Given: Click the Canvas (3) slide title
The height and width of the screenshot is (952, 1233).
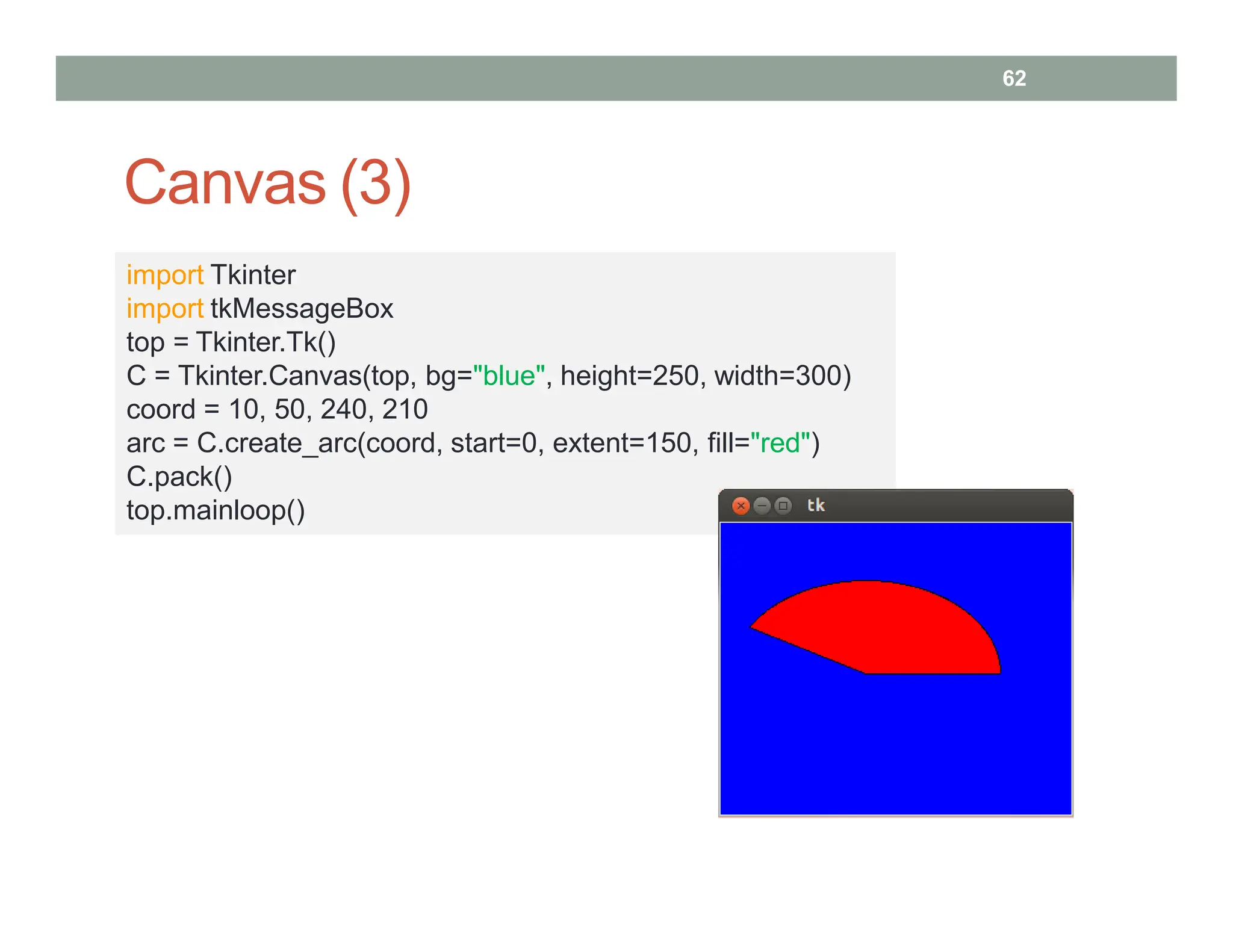Looking at the screenshot, I should 267,182.
